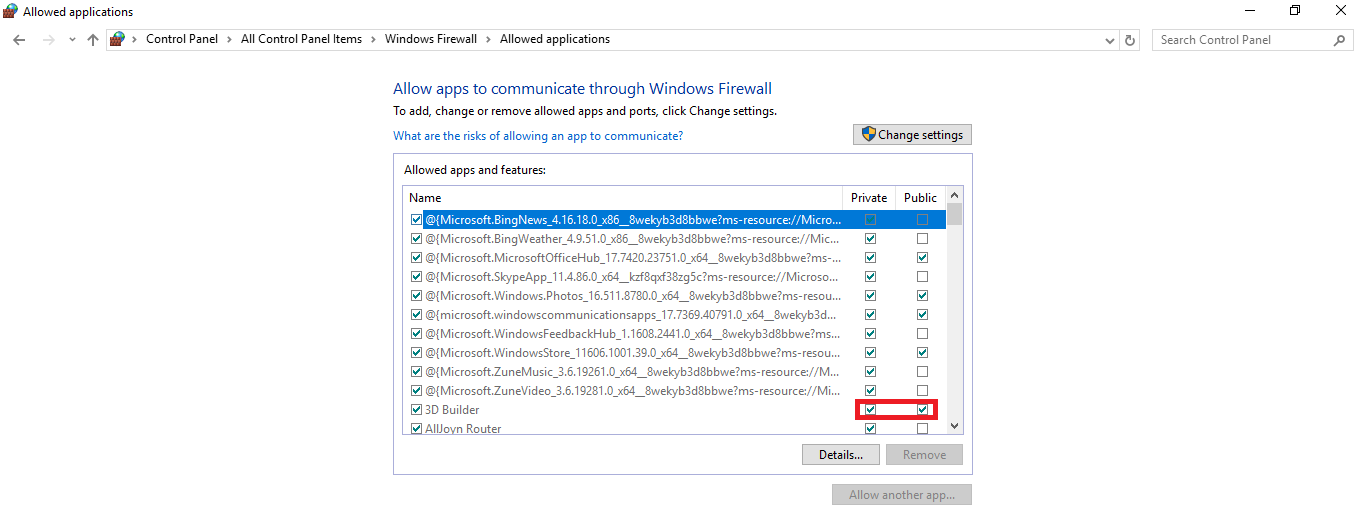
Task: Select the Microsoft.ZuneMusic row
Action: (x=675, y=372)
